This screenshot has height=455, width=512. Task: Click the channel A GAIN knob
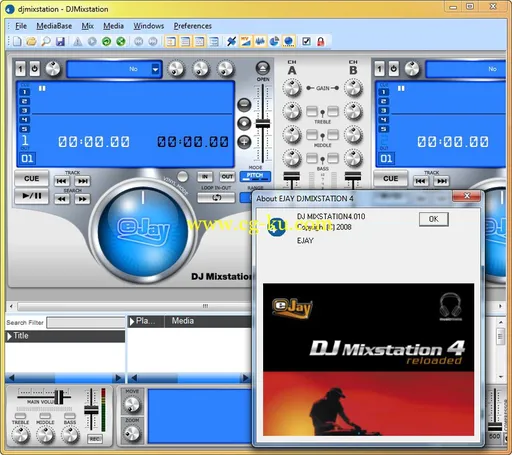[x=292, y=88]
